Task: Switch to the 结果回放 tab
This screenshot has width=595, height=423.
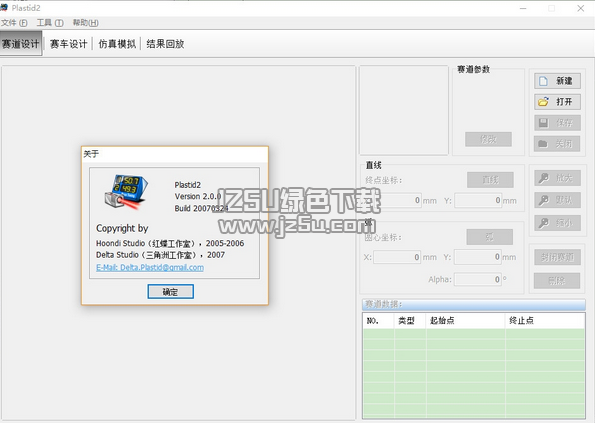Action: [165, 44]
